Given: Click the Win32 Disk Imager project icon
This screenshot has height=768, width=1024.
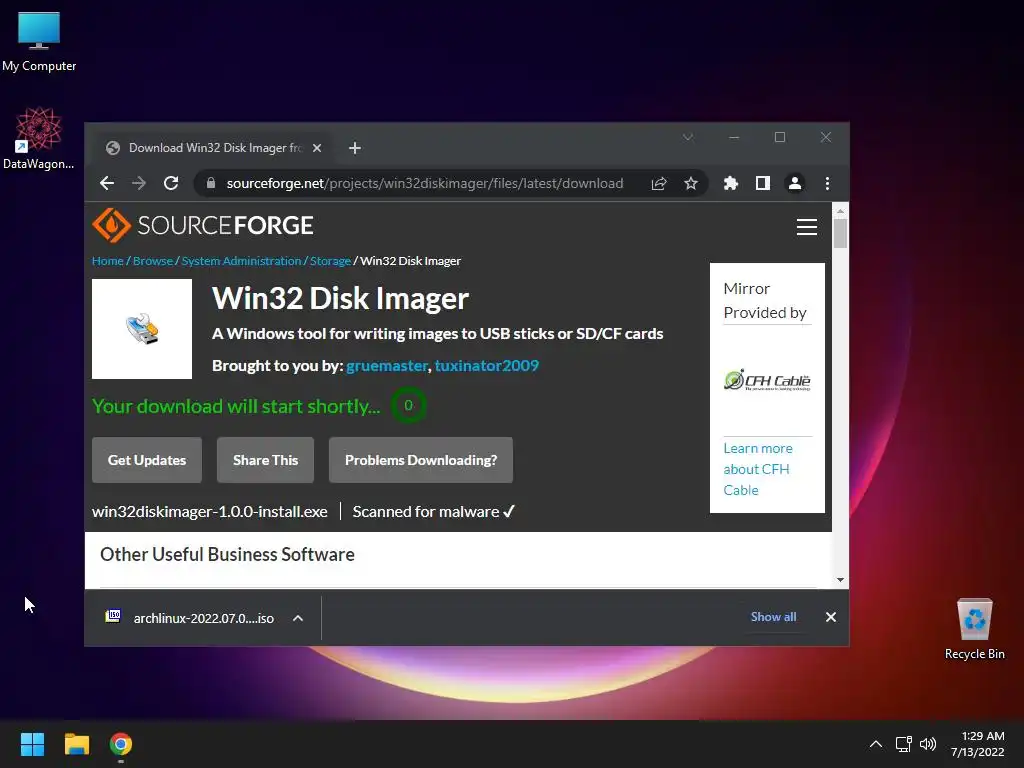Looking at the screenshot, I should coord(142,329).
